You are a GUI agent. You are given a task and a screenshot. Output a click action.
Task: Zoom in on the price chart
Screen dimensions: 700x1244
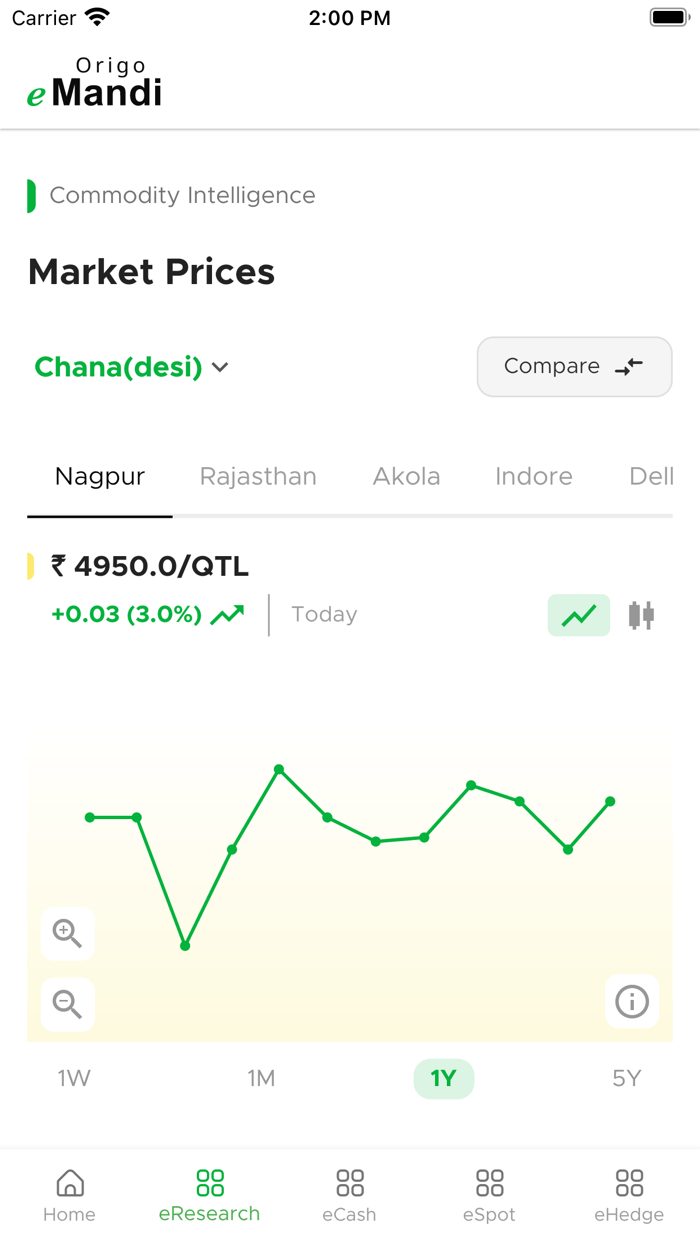tap(67, 933)
